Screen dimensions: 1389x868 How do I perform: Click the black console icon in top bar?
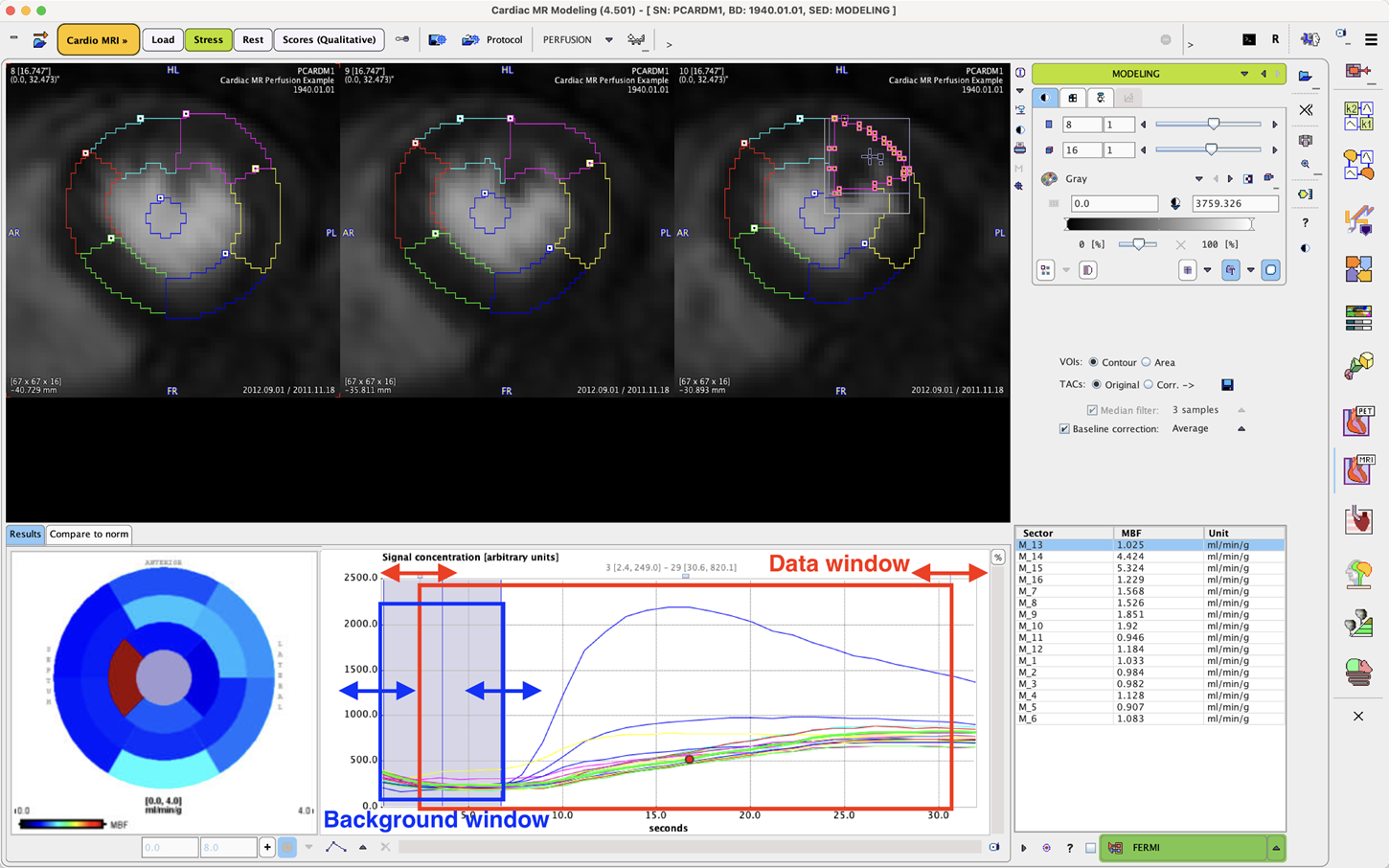click(x=1249, y=39)
